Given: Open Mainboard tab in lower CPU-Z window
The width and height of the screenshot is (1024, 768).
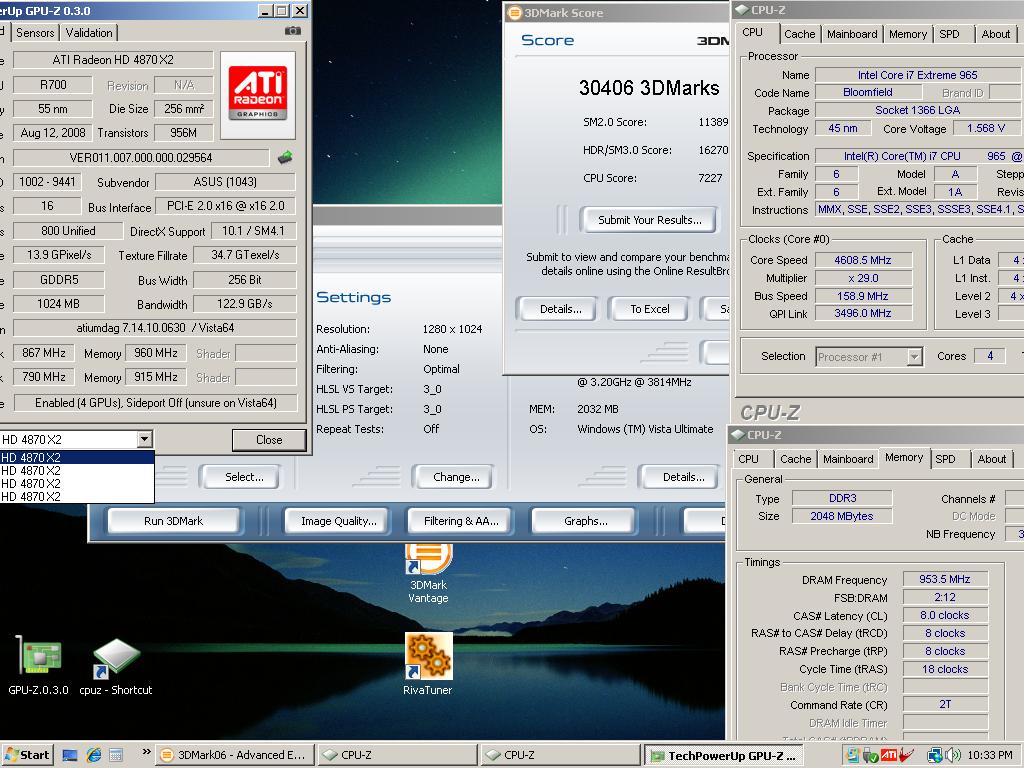Looking at the screenshot, I should pyautogui.click(x=848, y=459).
